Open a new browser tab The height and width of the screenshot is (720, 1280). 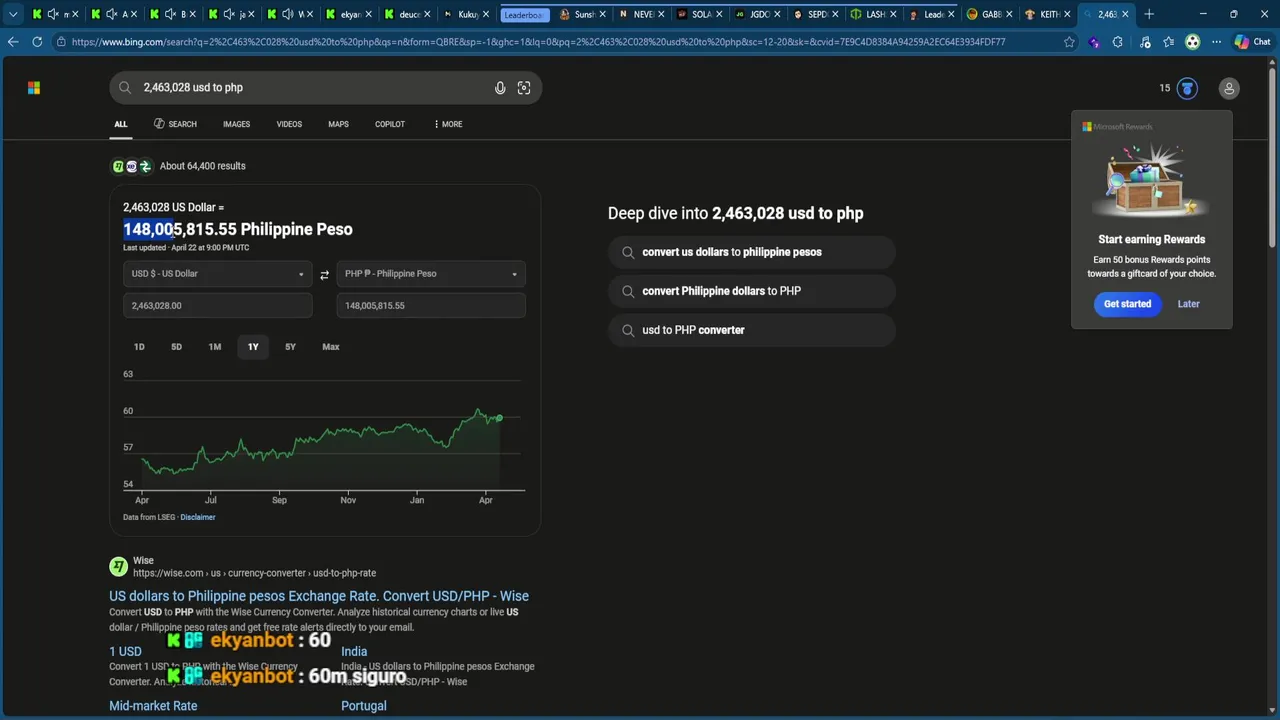pos(1149,14)
